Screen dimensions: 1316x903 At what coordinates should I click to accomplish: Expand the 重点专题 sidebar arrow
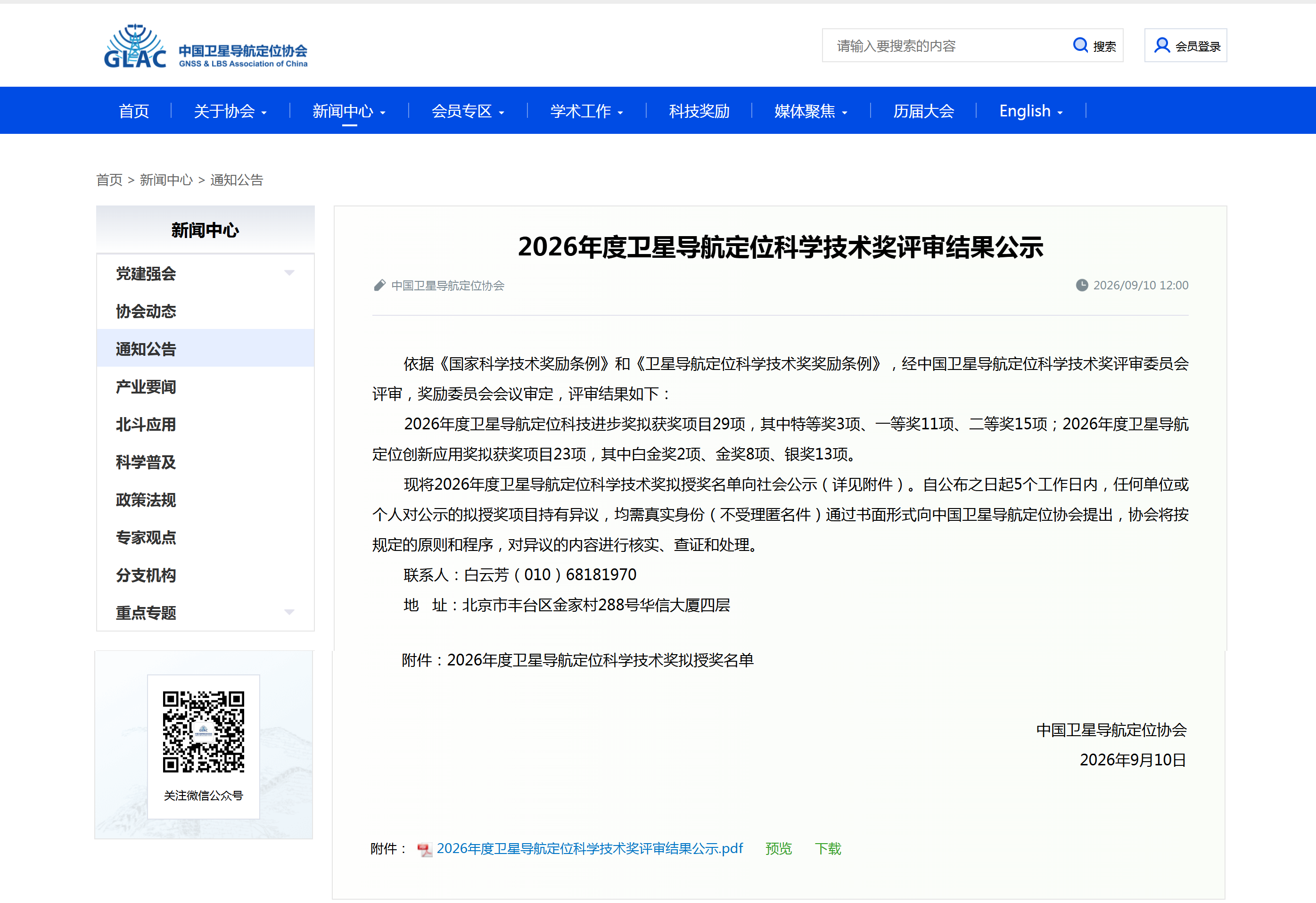pyautogui.click(x=289, y=613)
